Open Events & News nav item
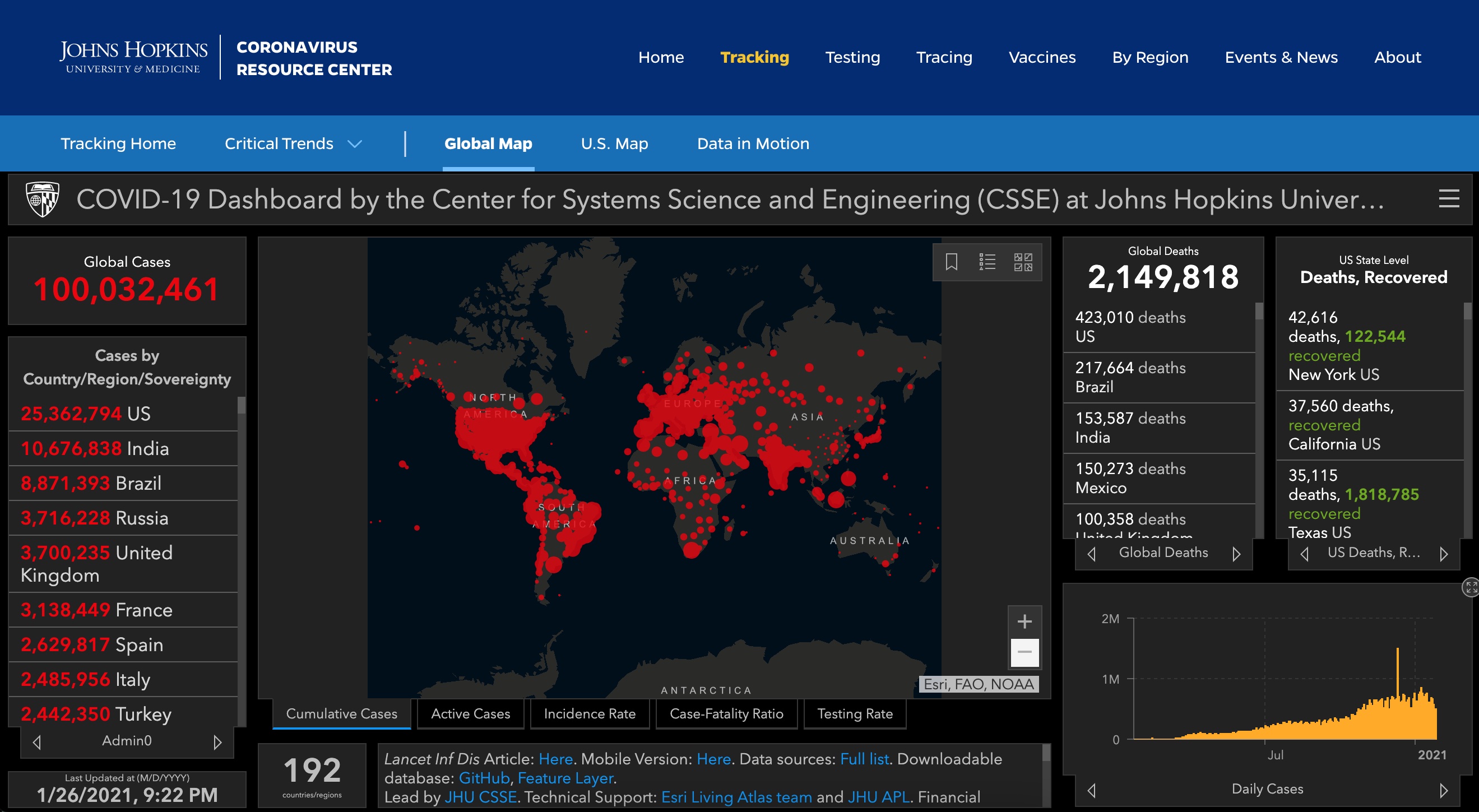The height and width of the screenshot is (812, 1479). [1281, 57]
